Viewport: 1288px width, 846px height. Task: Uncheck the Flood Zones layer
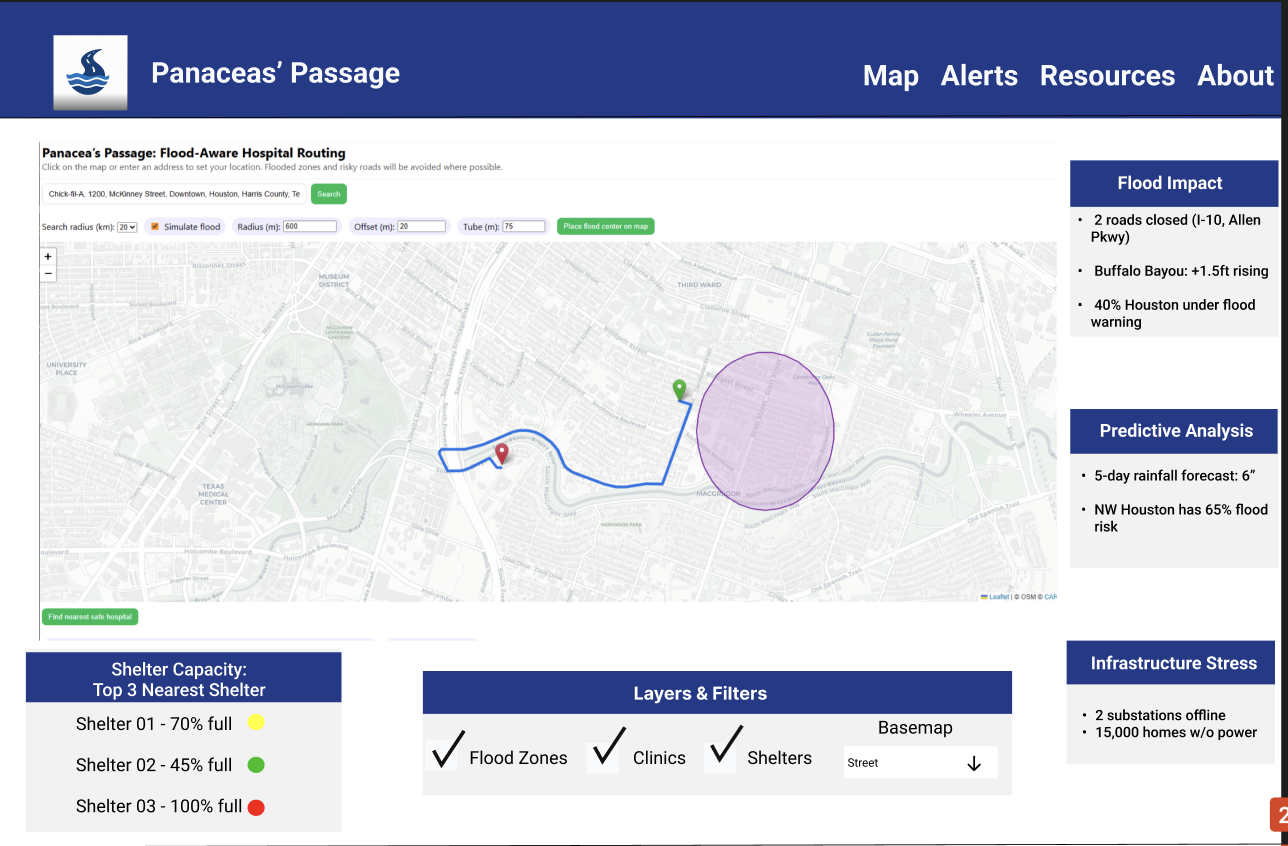[447, 750]
